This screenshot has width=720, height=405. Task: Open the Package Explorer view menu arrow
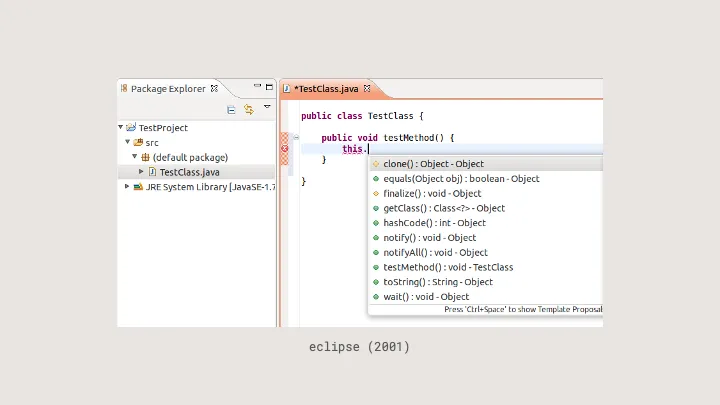(x=267, y=107)
